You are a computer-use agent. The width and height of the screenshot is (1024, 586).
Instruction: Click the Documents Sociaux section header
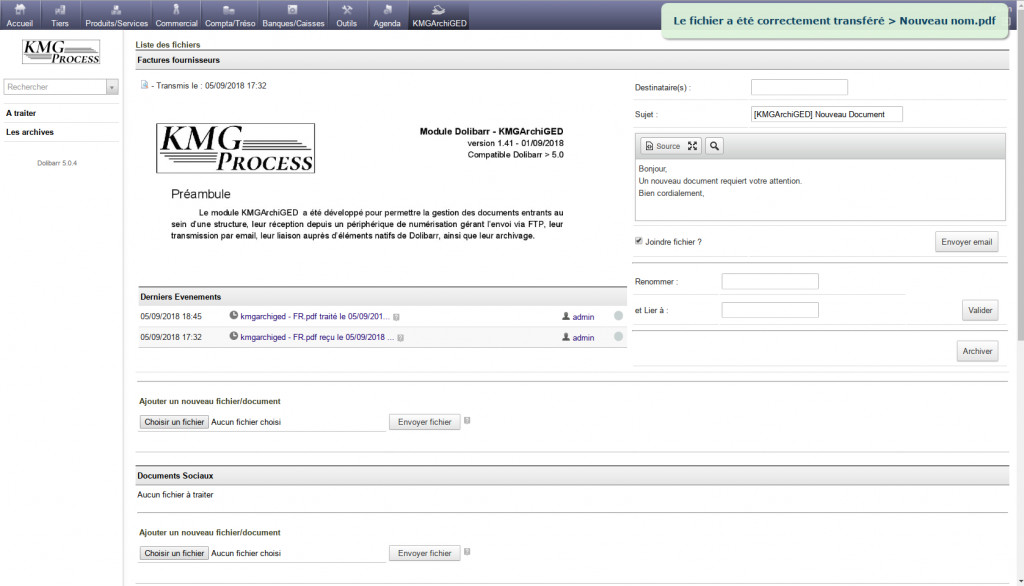coord(572,476)
